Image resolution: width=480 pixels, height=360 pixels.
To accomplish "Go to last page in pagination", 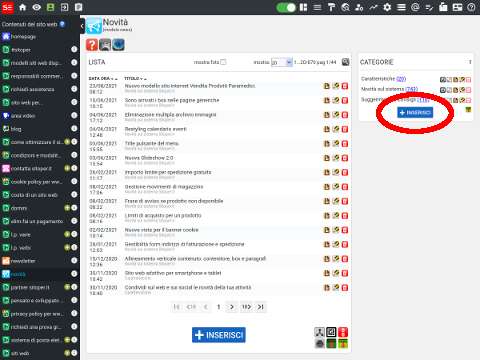I will (x=261, y=307).
